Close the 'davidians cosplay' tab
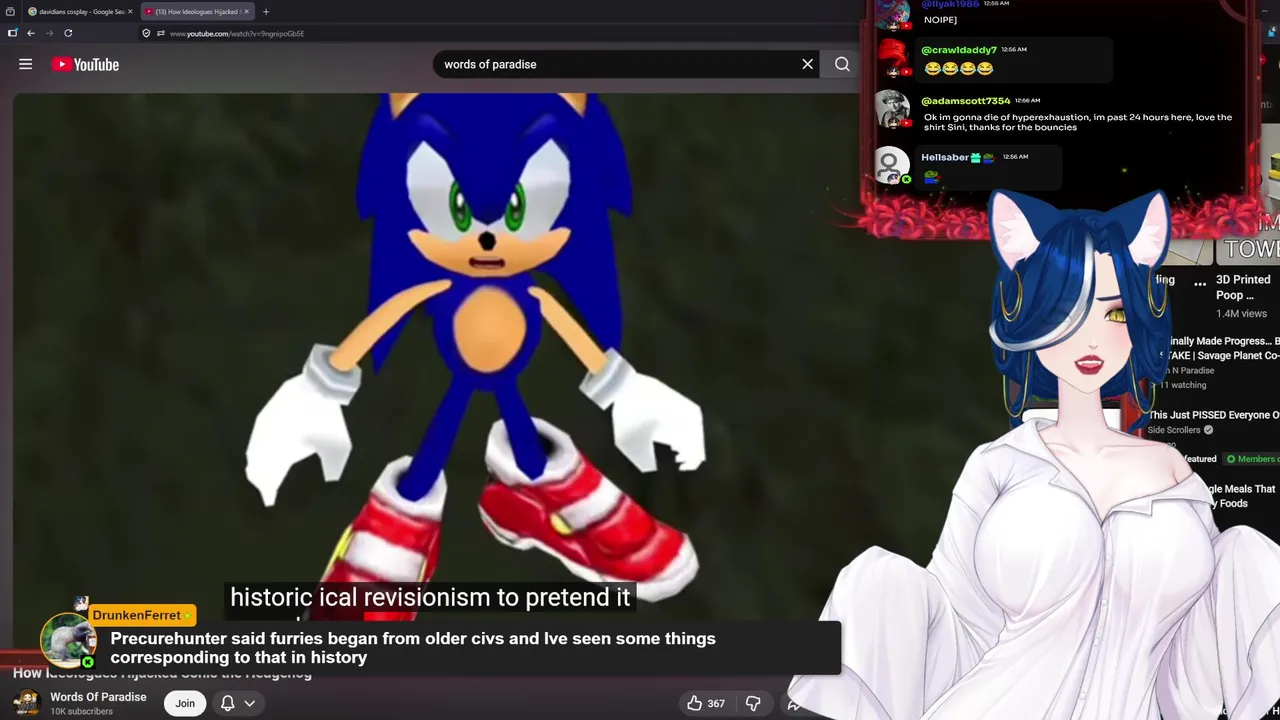This screenshot has height=720, width=1280. (x=130, y=12)
